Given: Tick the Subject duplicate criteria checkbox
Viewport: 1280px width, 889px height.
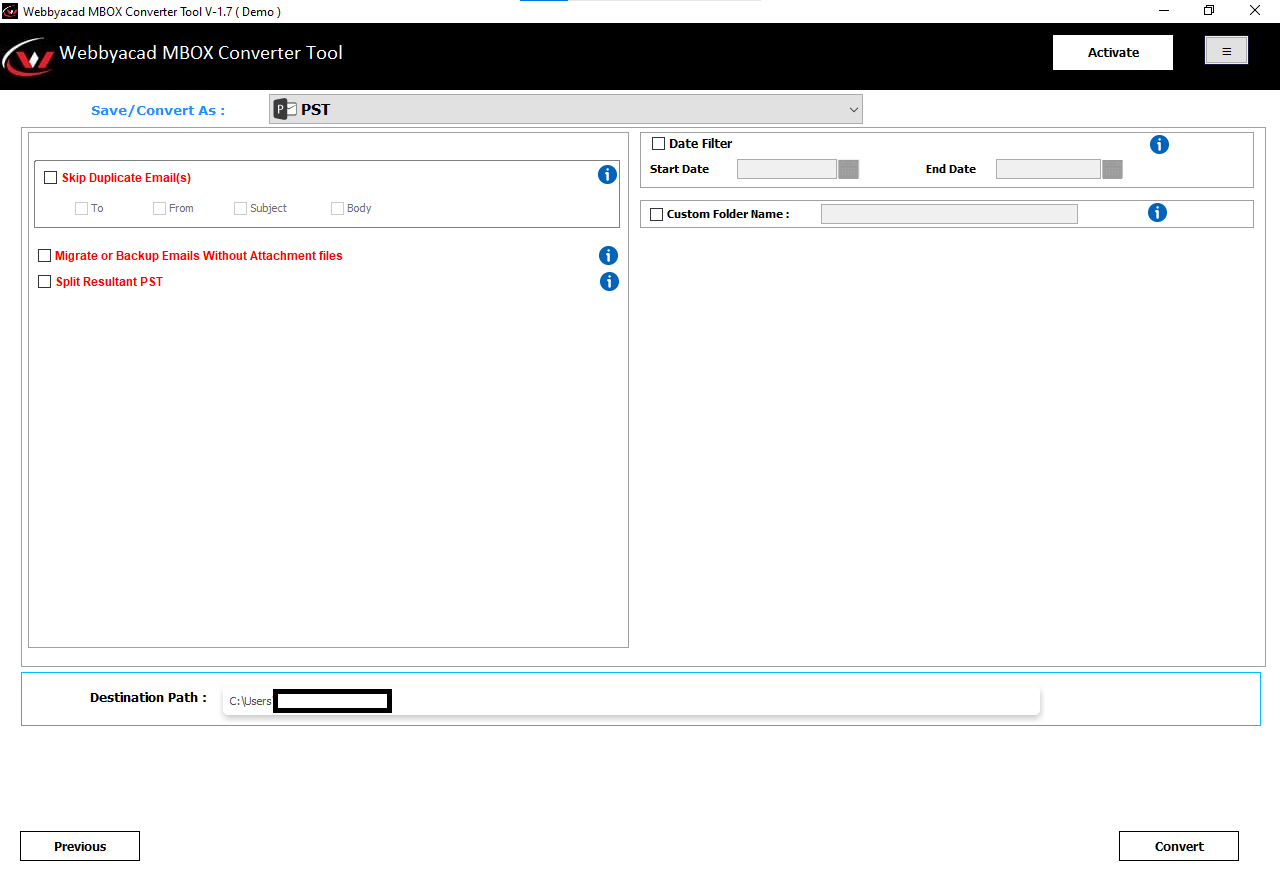Looking at the screenshot, I should point(241,209).
